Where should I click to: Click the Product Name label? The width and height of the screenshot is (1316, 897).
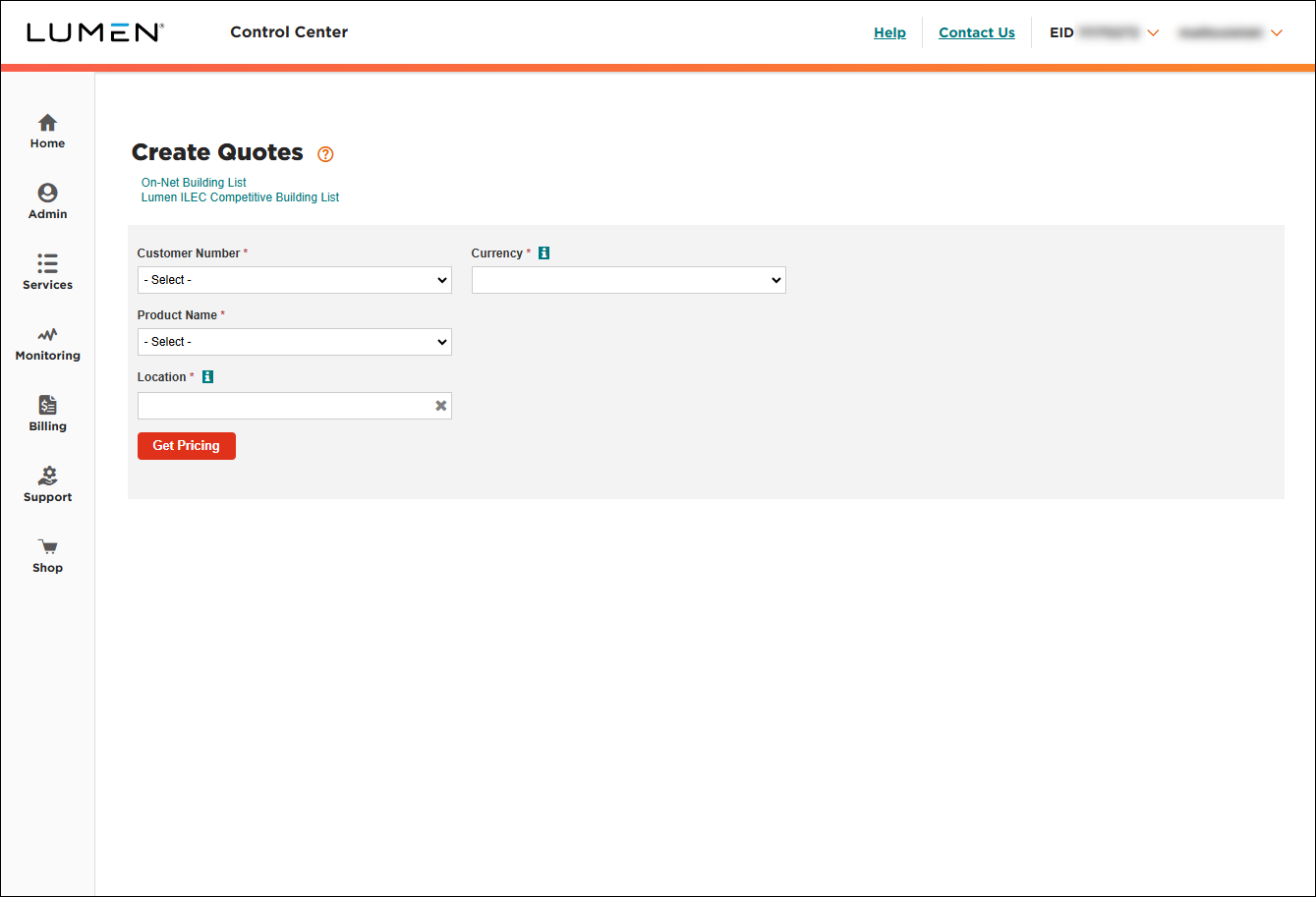177,315
